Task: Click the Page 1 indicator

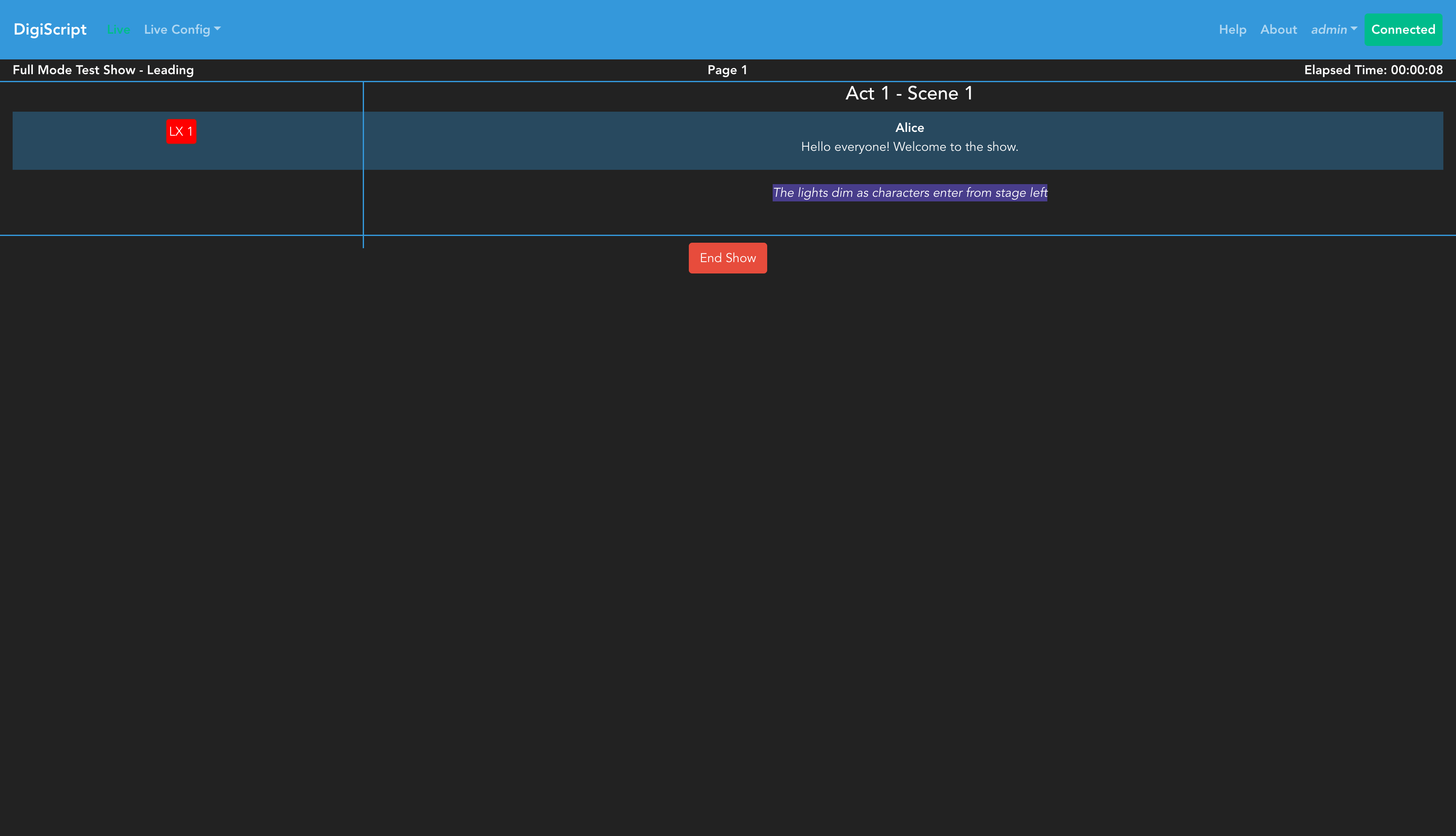Action: click(x=727, y=70)
